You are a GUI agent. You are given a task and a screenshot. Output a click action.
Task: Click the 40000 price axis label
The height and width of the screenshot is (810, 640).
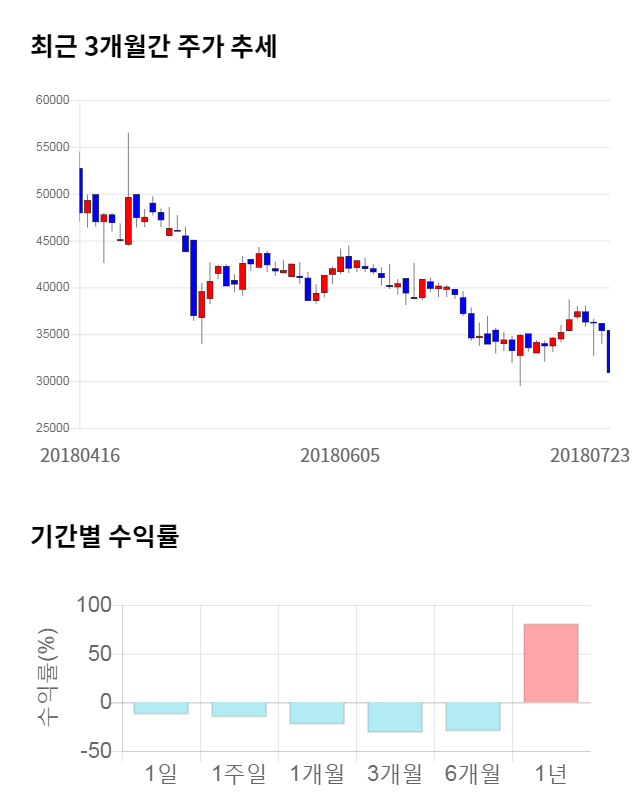tap(51, 288)
